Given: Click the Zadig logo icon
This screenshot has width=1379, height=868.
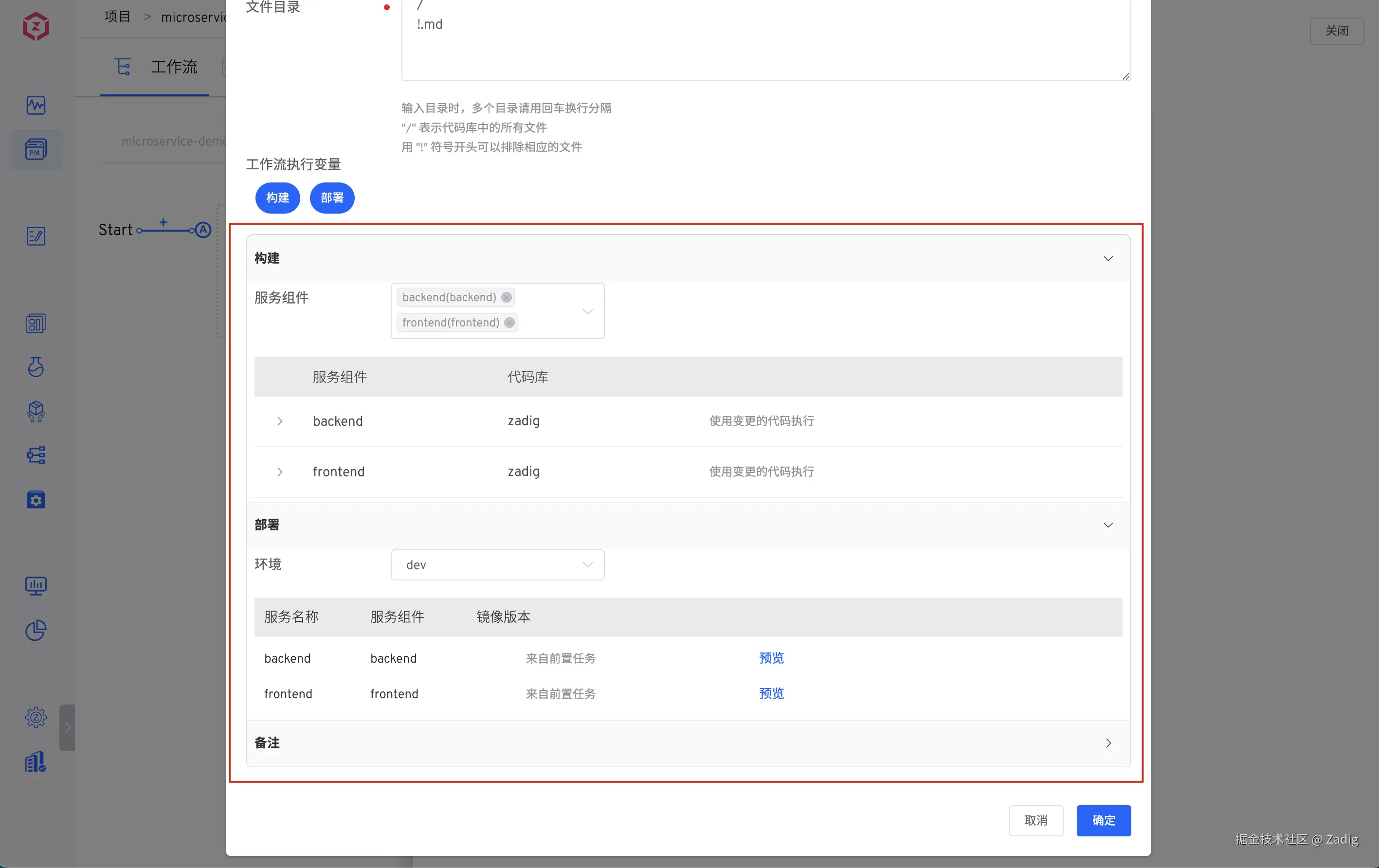Looking at the screenshot, I should pyautogui.click(x=36, y=26).
